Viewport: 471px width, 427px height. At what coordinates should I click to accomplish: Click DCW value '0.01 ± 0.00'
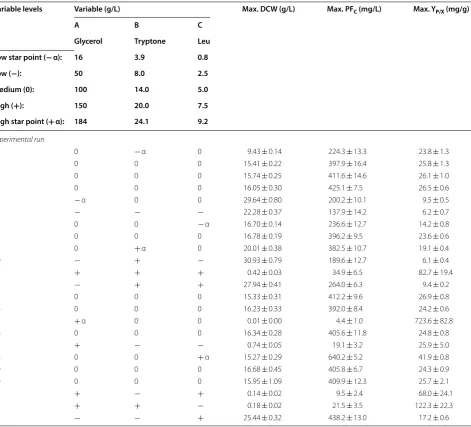tap(264, 321)
